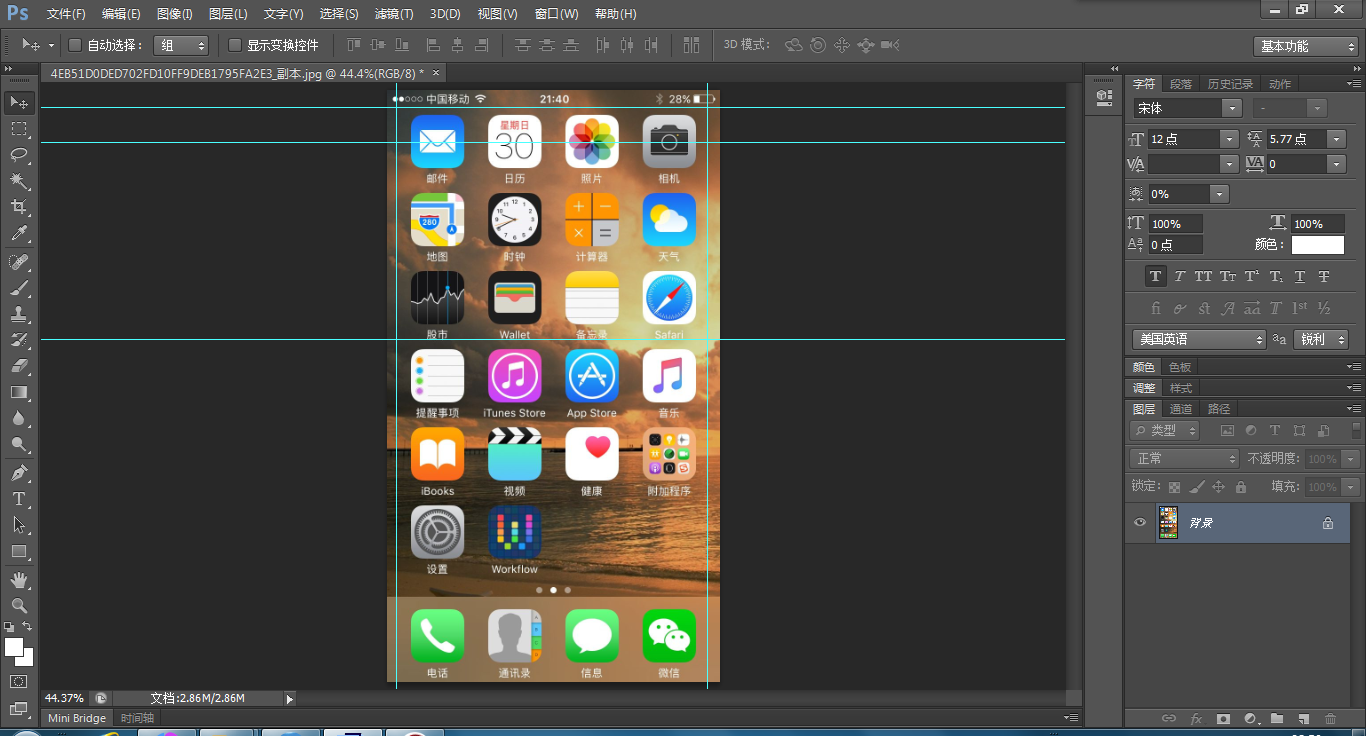This screenshot has width=1366, height=736.
Task: Hide the 背景 layer with eye icon
Action: coord(1139,523)
